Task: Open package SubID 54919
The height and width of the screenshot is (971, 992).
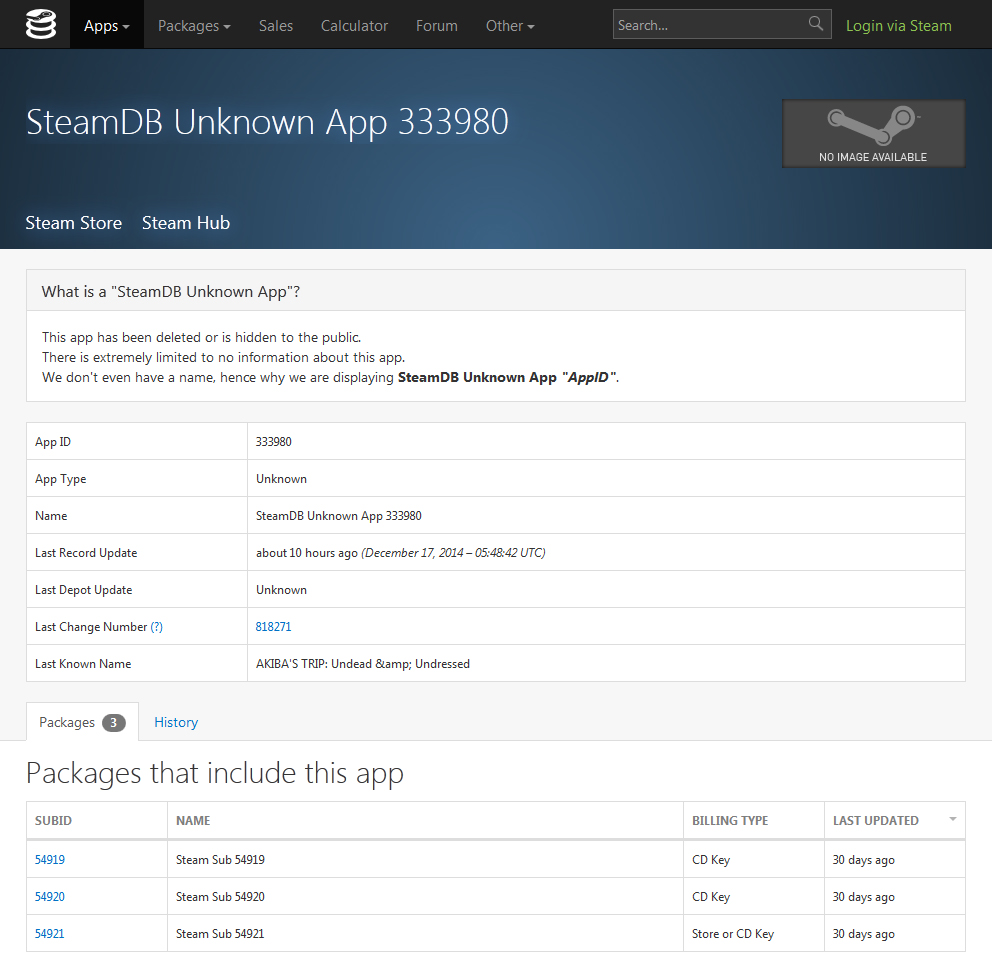Action: tap(50, 859)
